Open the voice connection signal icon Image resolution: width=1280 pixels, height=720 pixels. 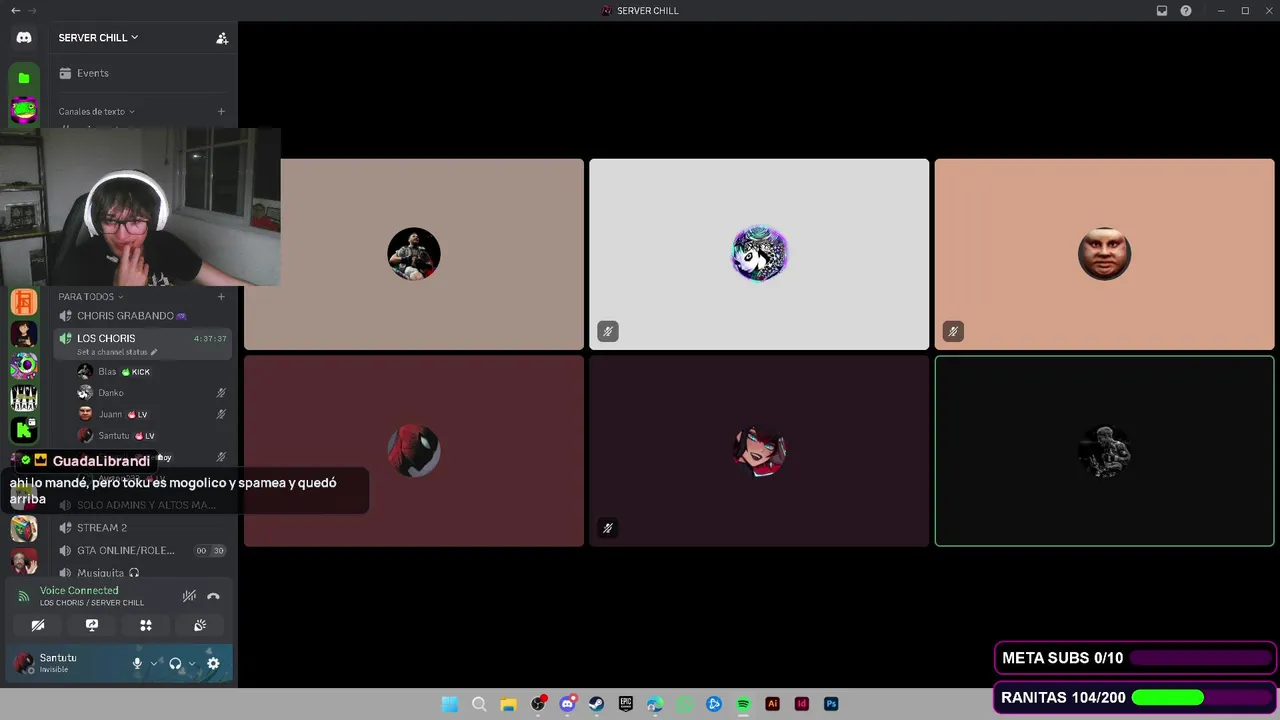24,597
